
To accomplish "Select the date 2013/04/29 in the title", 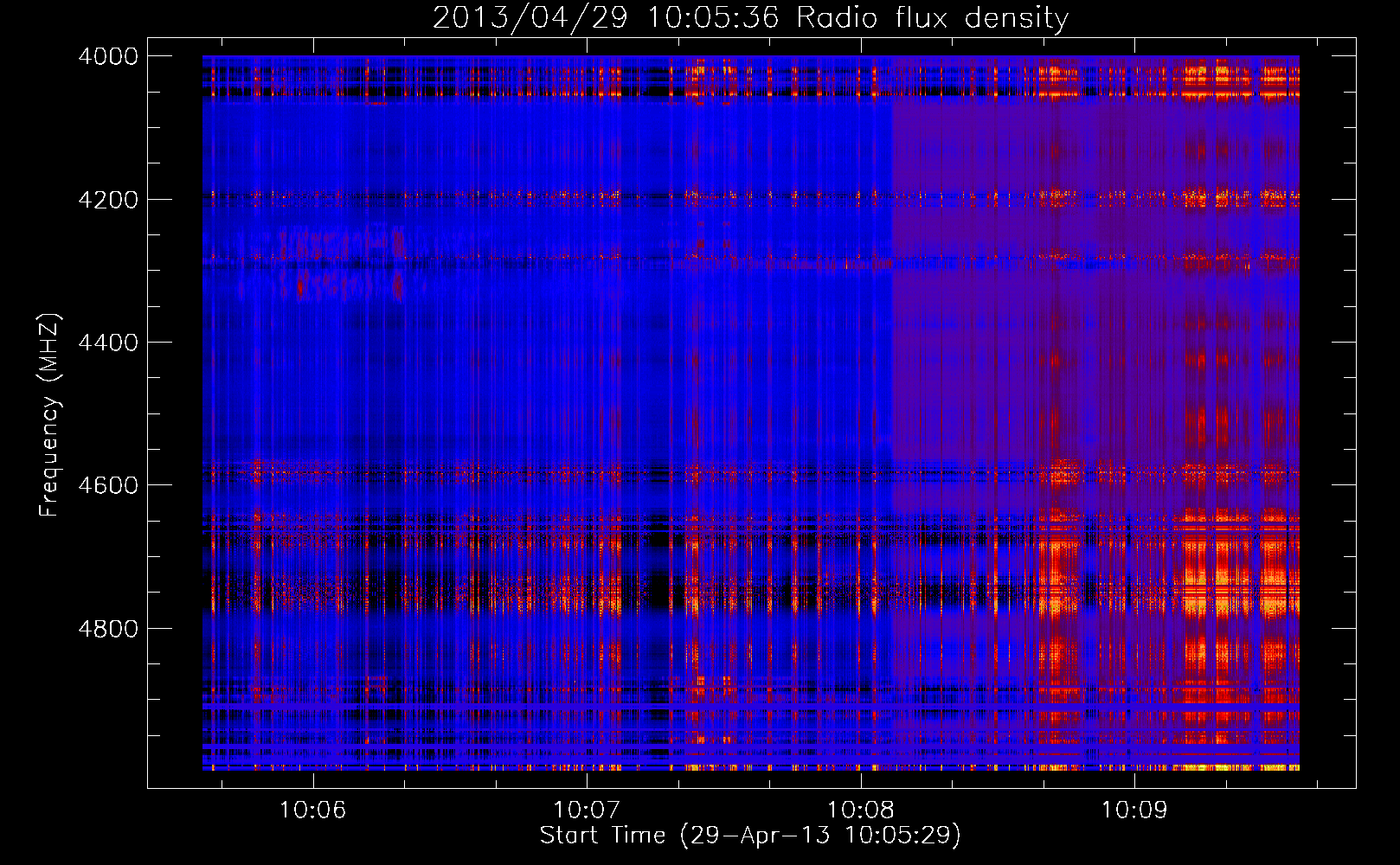I will [x=530, y=17].
